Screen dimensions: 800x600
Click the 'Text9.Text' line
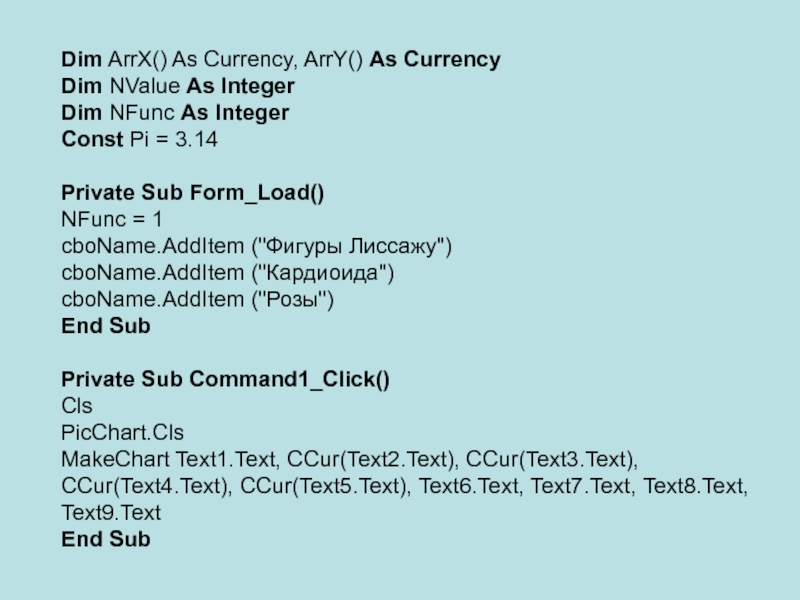click(x=111, y=514)
